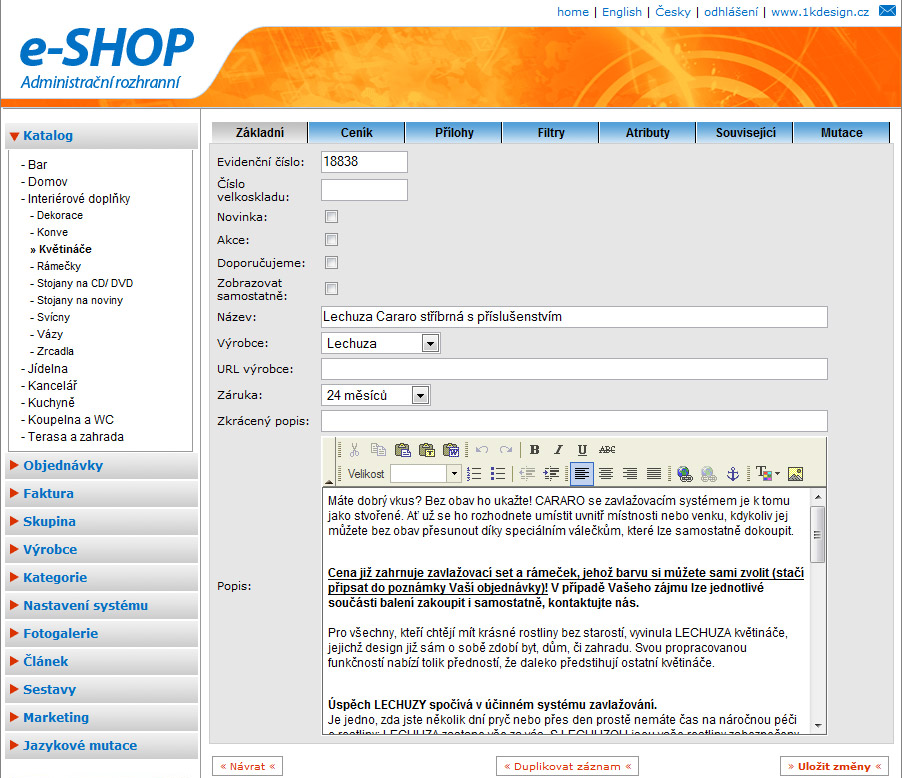Click the odhlášení logout link
This screenshot has height=778, width=902.
coord(731,12)
